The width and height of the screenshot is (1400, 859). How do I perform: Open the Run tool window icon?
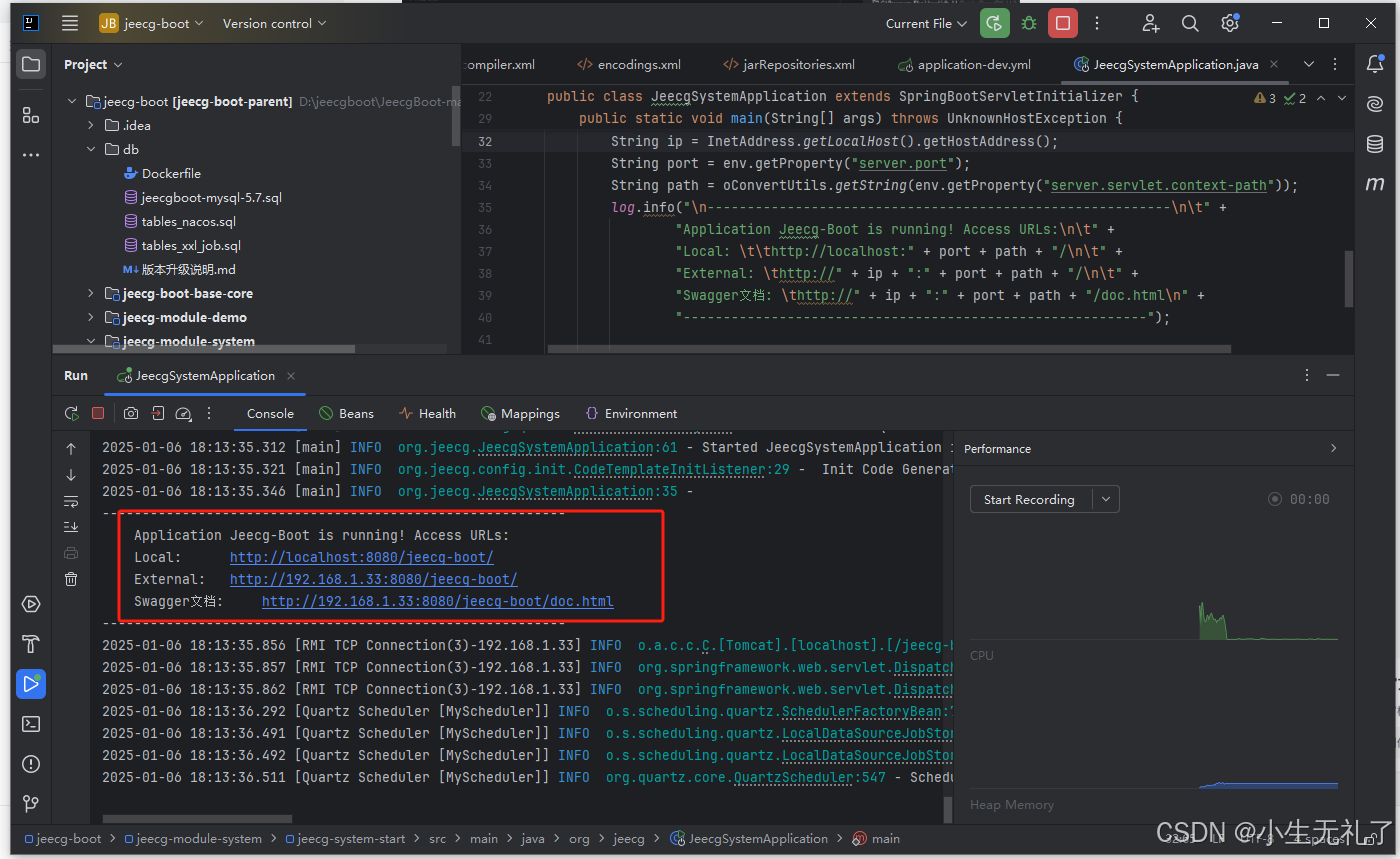(x=31, y=684)
